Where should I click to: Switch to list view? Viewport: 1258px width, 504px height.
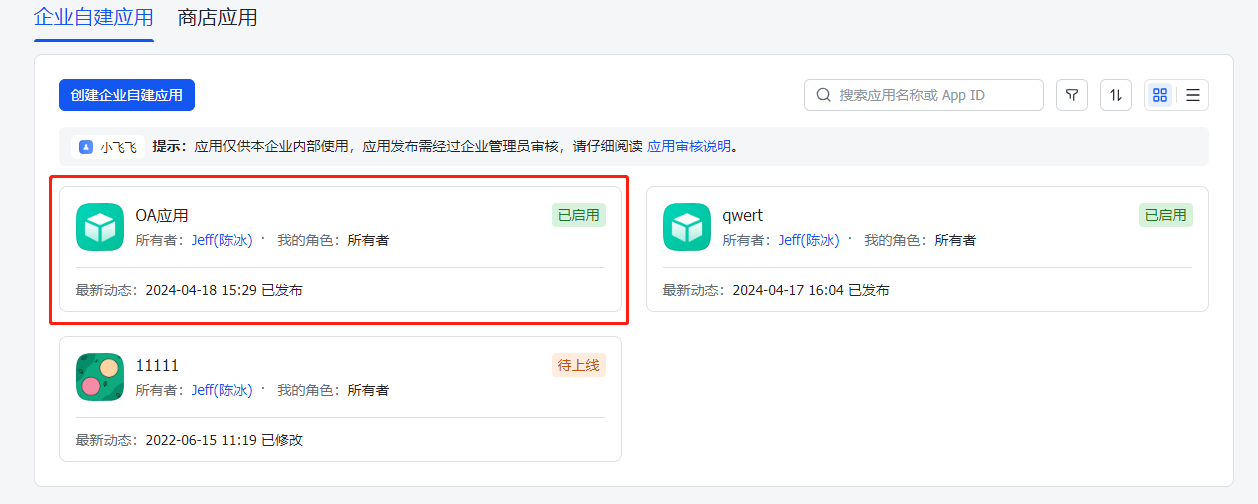click(1193, 95)
